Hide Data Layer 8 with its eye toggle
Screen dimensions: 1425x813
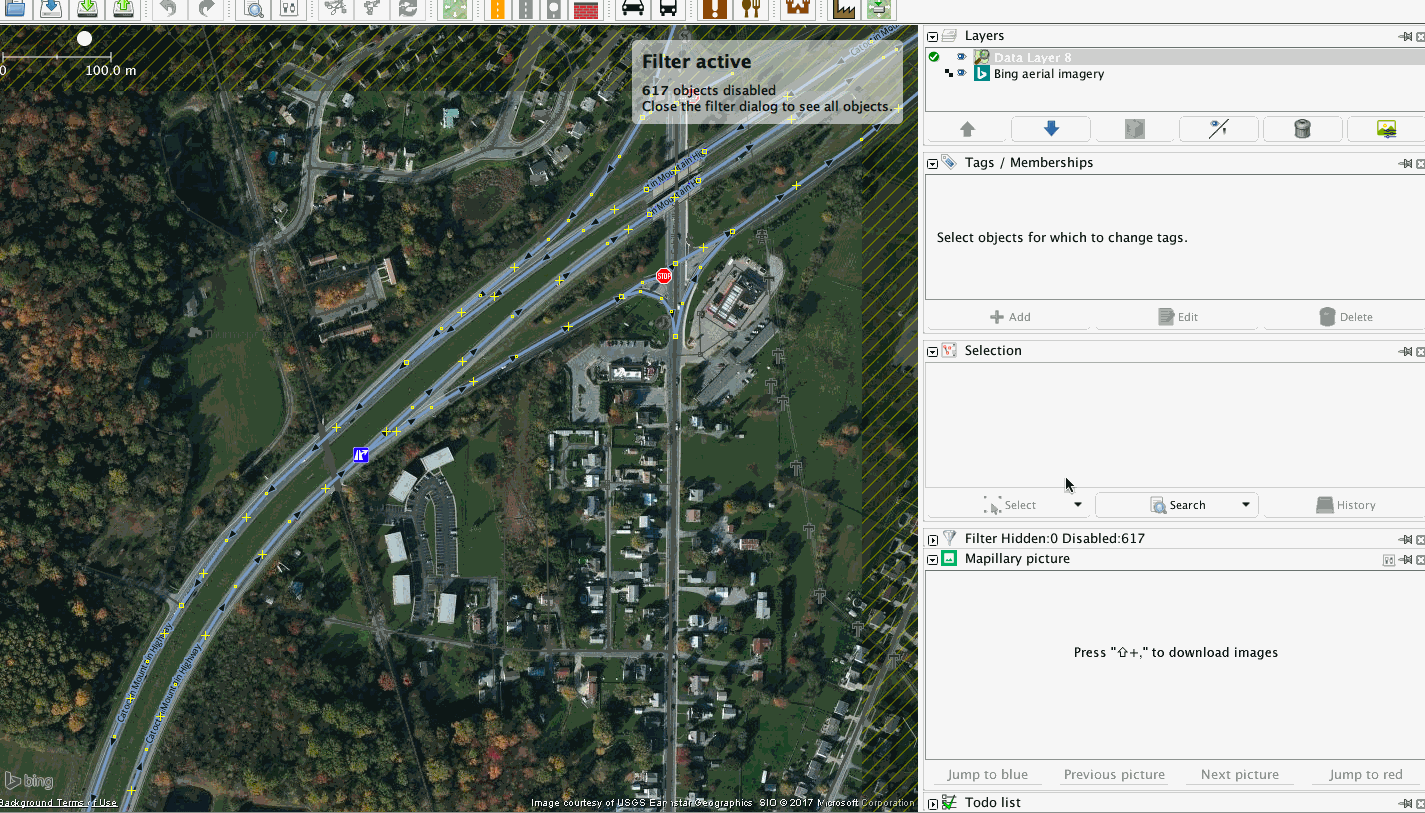tap(961, 56)
